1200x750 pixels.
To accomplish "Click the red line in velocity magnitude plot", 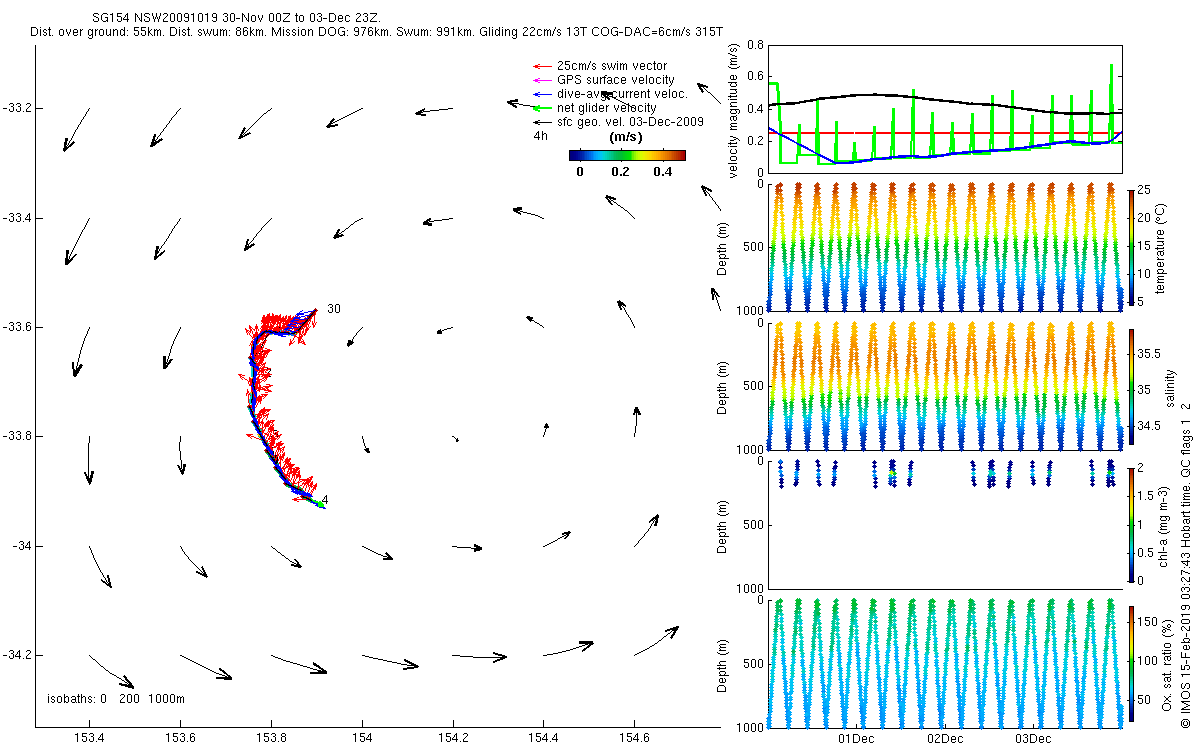I will (x=943, y=132).
